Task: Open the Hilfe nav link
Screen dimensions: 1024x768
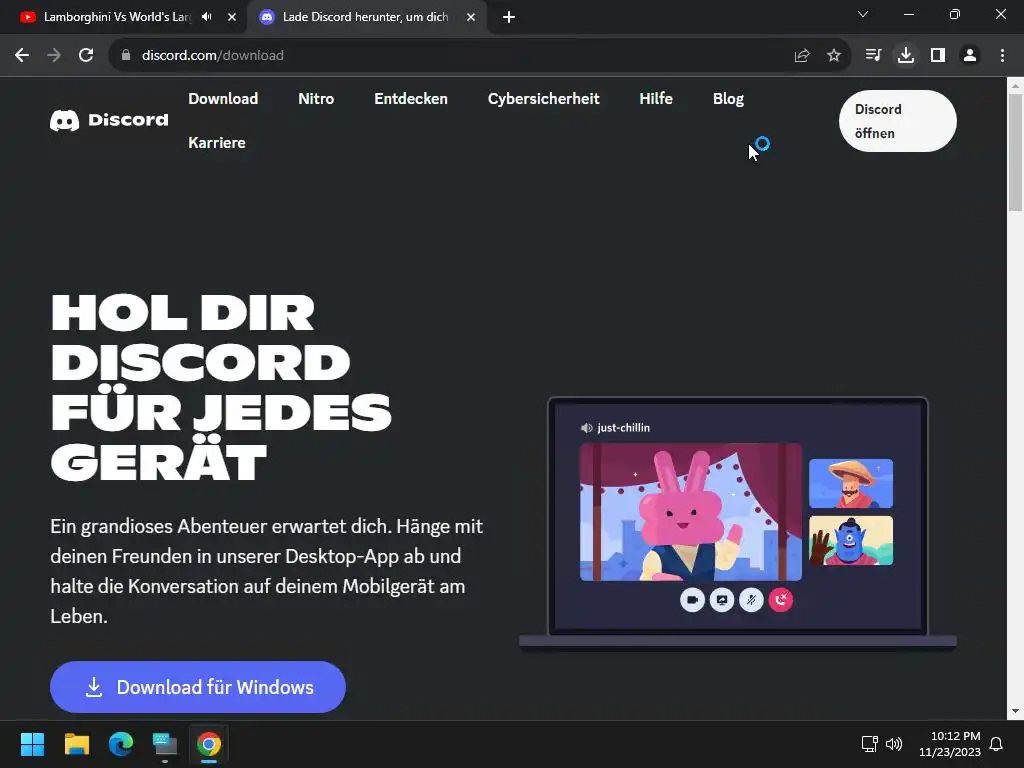Action: (656, 99)
